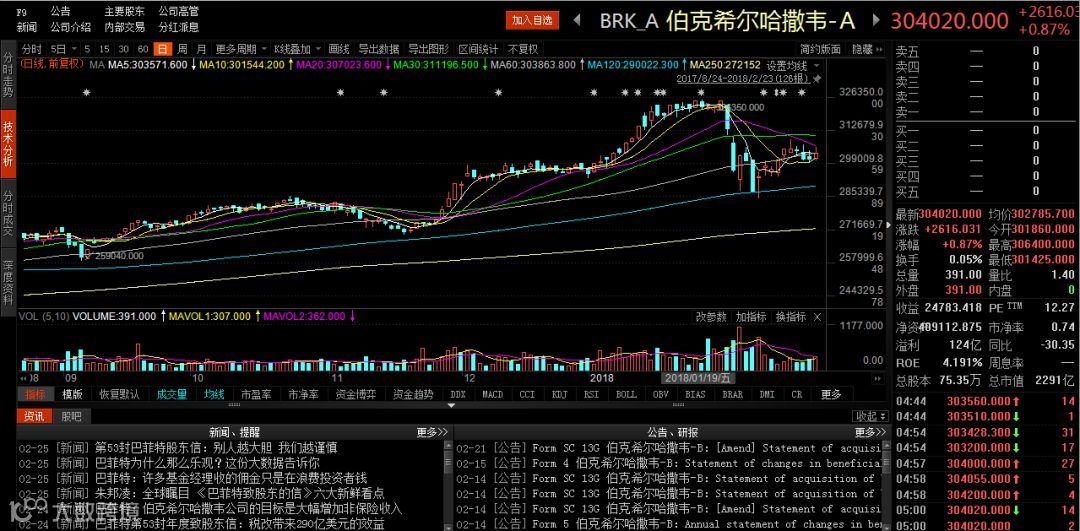Select the daily 日 K-line period
The image size is (1080, 531).
point(163,50)
